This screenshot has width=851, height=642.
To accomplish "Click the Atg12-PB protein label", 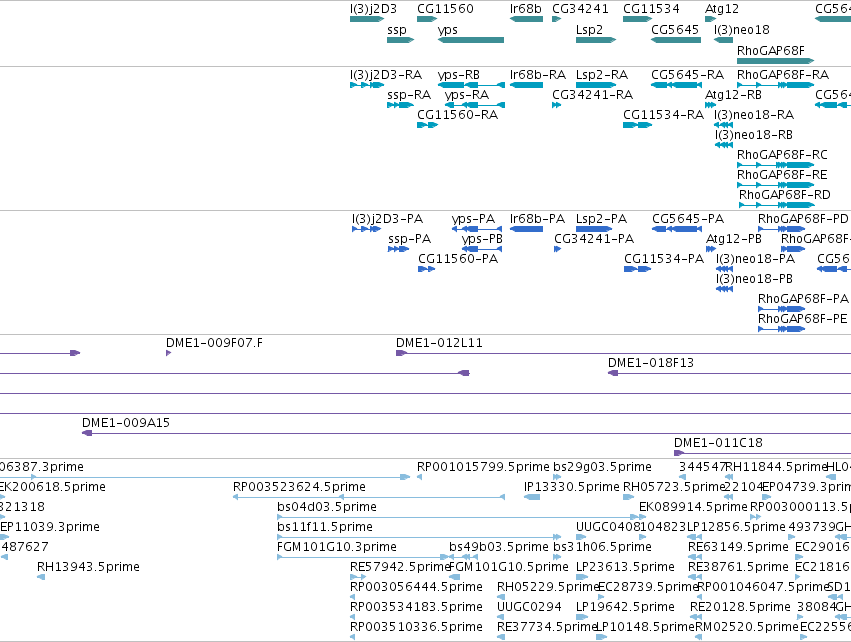I will pos(733,239).
